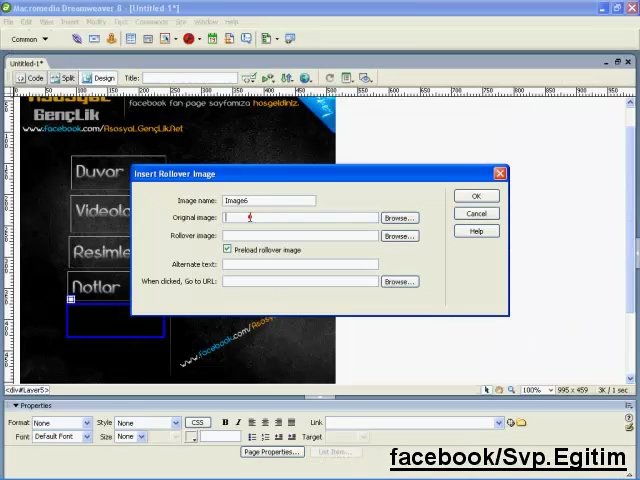Click the Check Browser Errors toolbar icon
This screenshot has height=480, width=640.
tap(249, 78)
